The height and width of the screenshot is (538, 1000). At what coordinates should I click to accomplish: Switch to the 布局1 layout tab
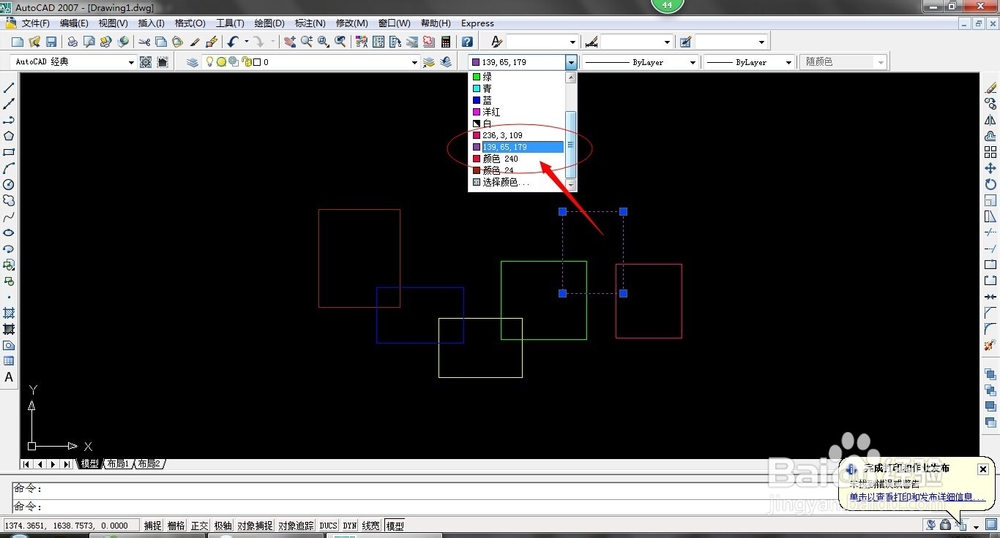click(x=118, y=463)
